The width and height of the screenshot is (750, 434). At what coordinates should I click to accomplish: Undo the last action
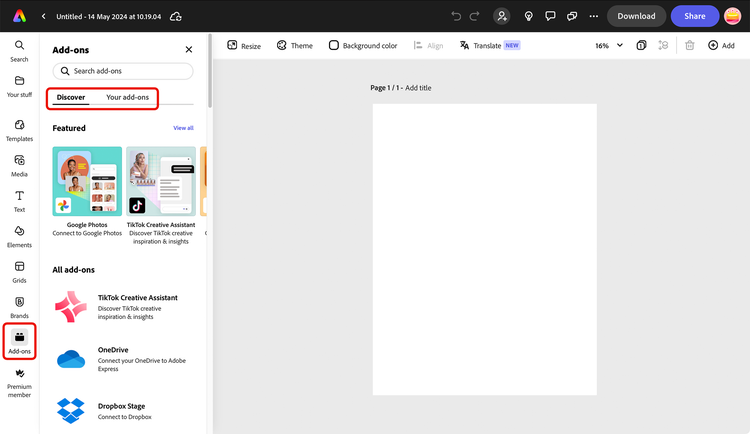coord(456,16)
